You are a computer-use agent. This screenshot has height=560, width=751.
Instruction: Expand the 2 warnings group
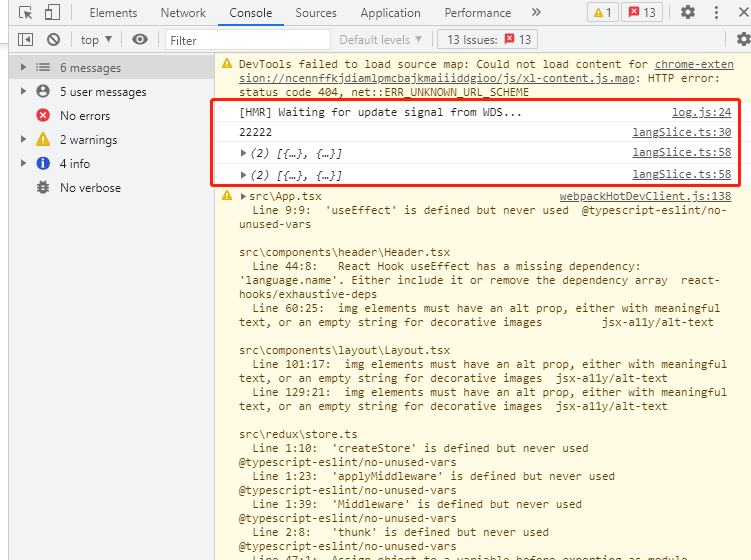click(x=23, y=139)
